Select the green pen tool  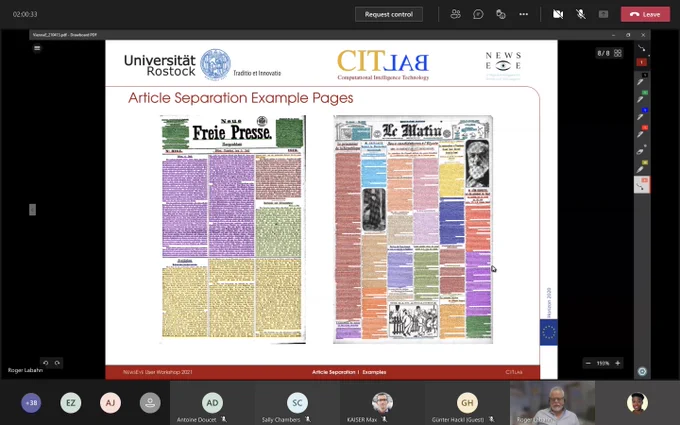click(641, 98)
